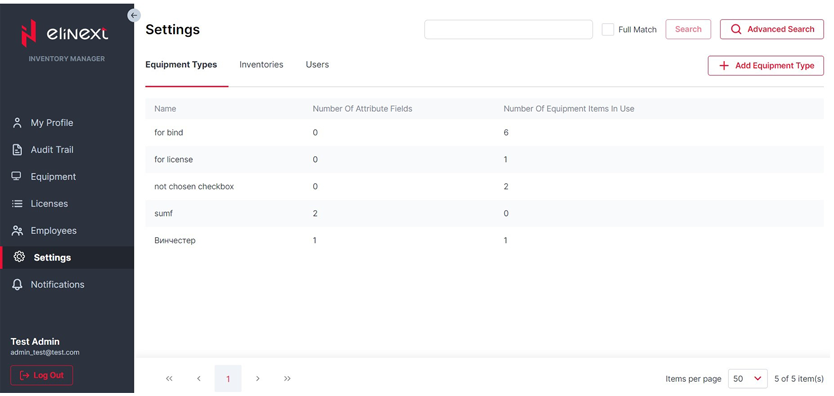Click the Audit Trail document icon
This screenshot has width=834, height=396.
(18, 150)
